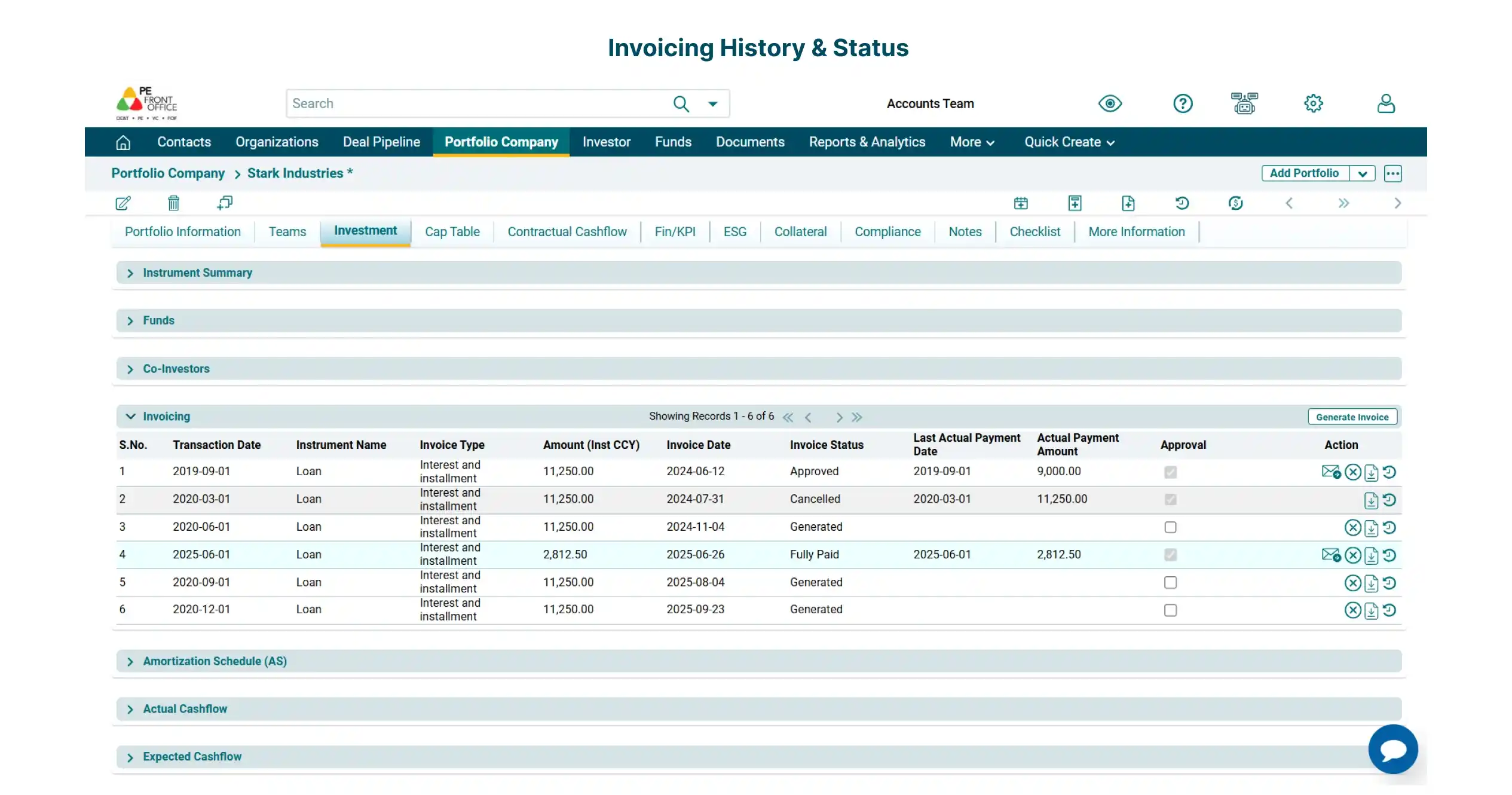This screenshot has width=1512, height=795.
Task: Open the More menu
Action: click(x=972, y=142)
